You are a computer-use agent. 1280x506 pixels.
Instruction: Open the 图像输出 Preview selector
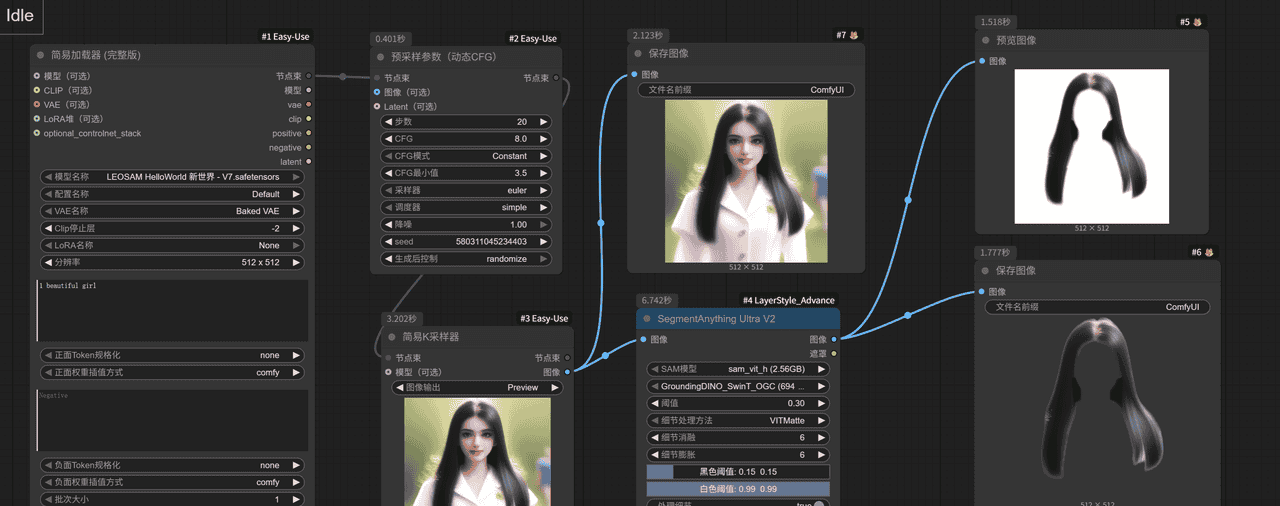coord(478,387)
